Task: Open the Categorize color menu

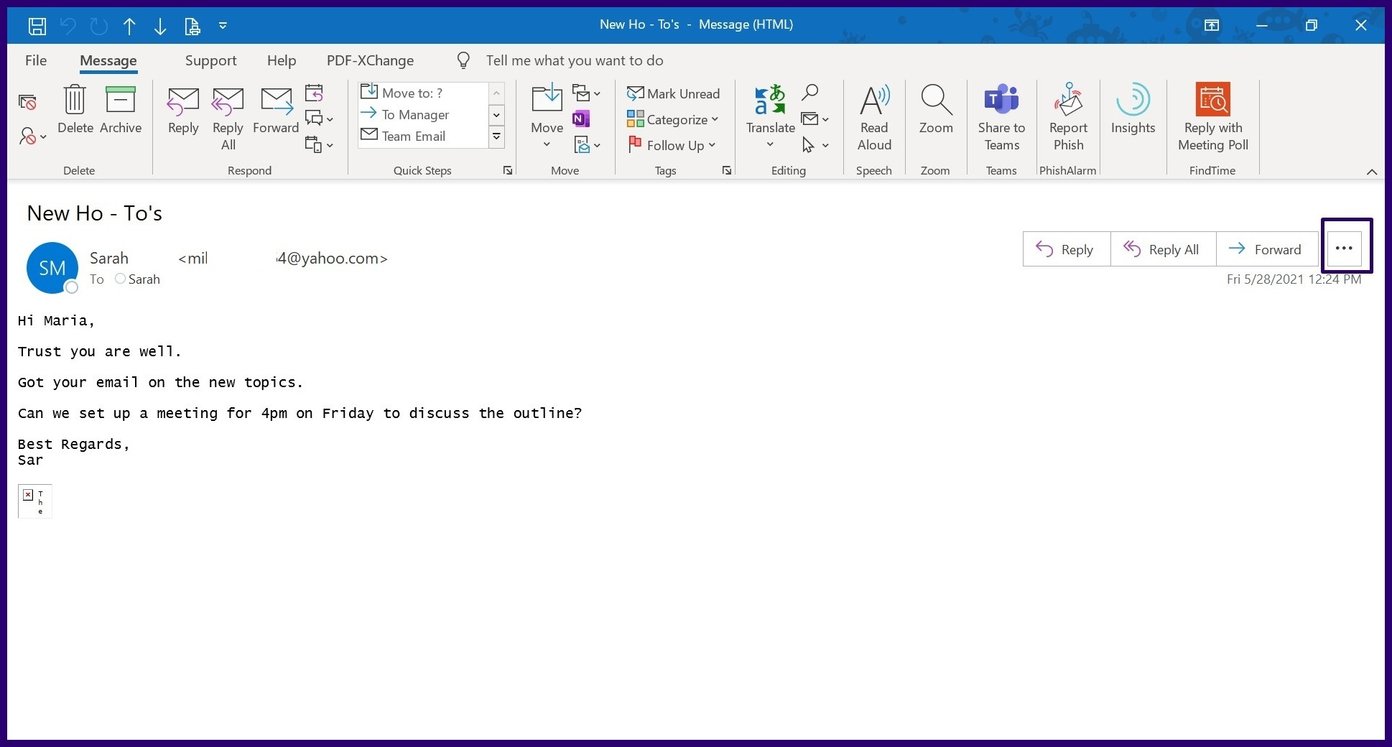Action: click(672, 119)
